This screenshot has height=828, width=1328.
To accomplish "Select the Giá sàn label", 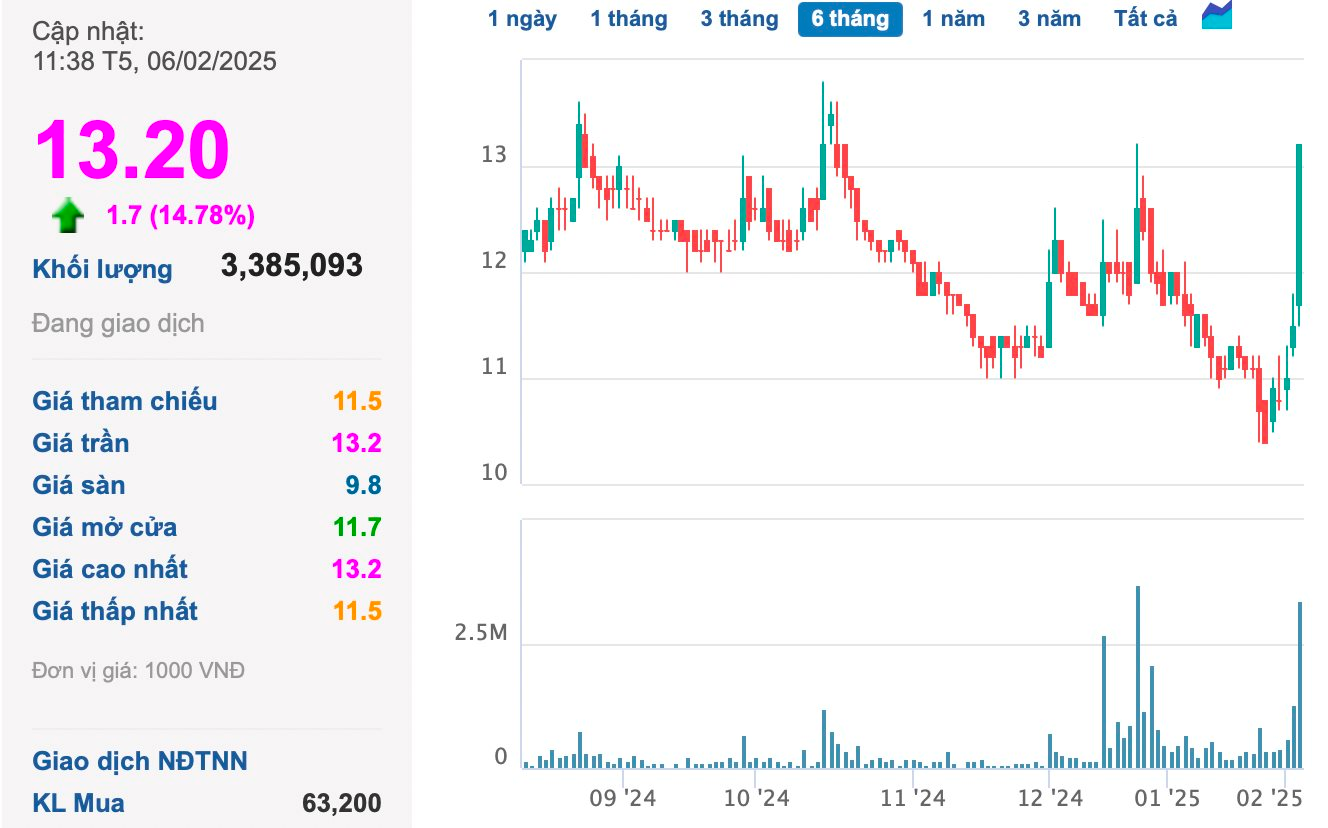I will tap(79, 486).
